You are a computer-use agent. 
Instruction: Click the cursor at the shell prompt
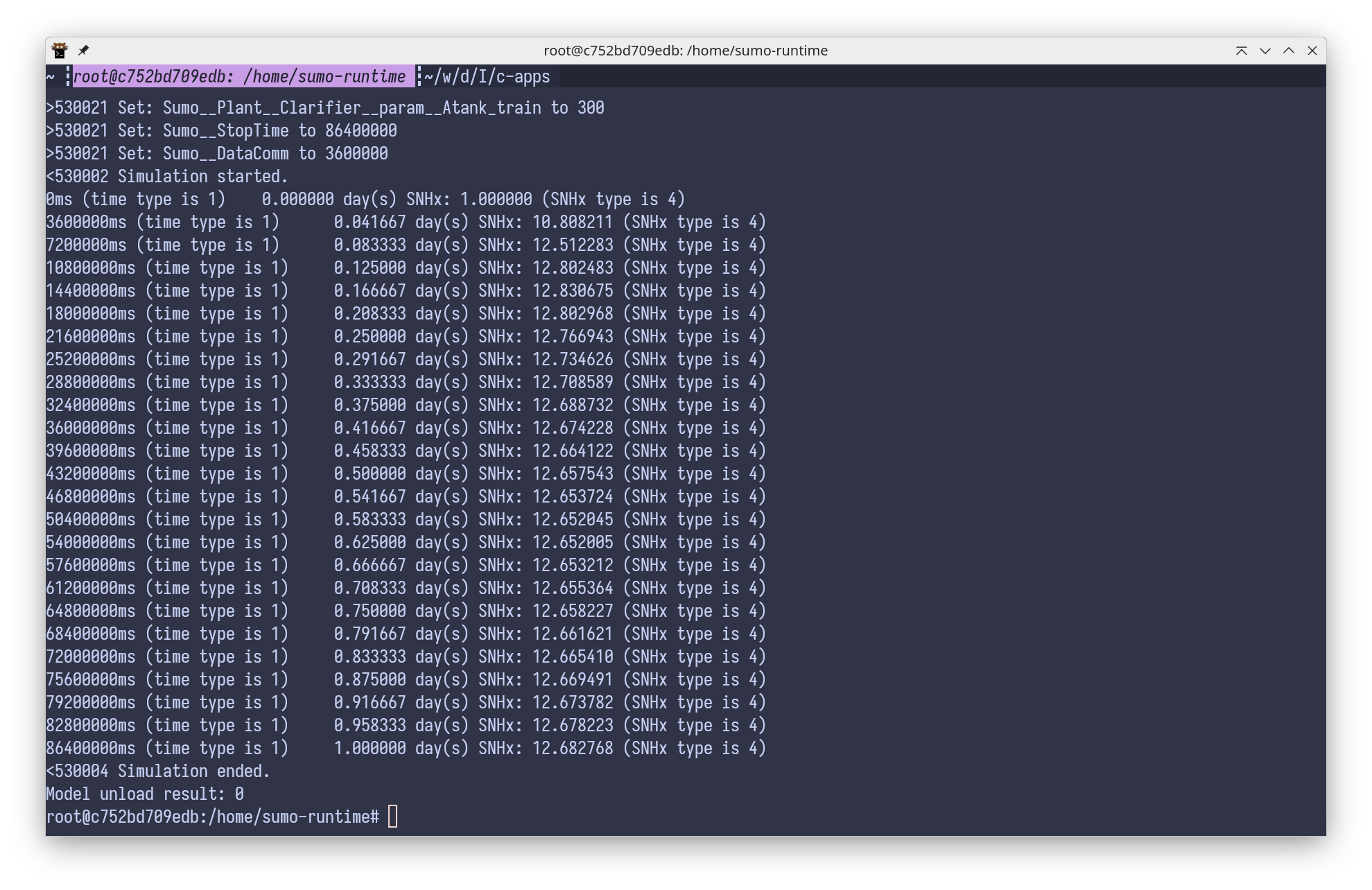[x=392, y=817]
